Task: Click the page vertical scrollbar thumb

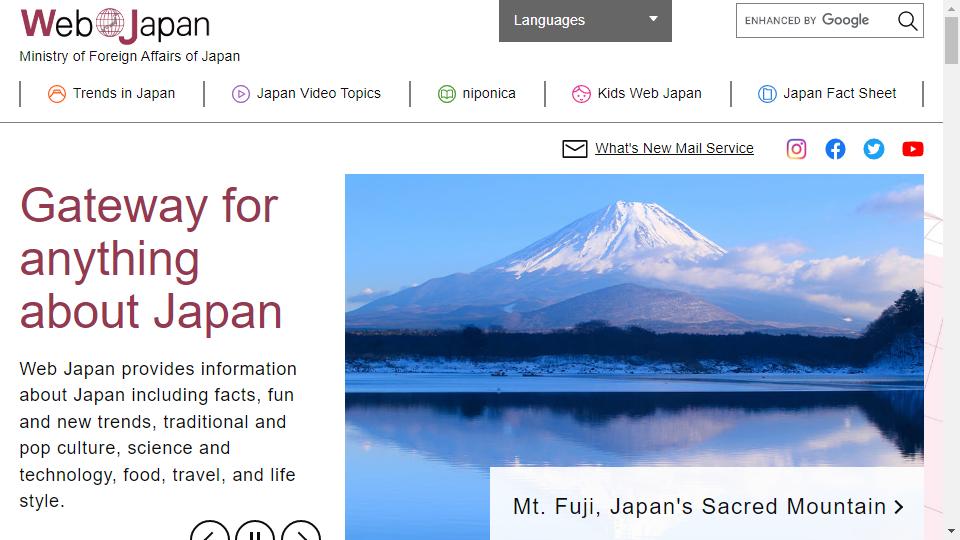Action: point(951,40)
